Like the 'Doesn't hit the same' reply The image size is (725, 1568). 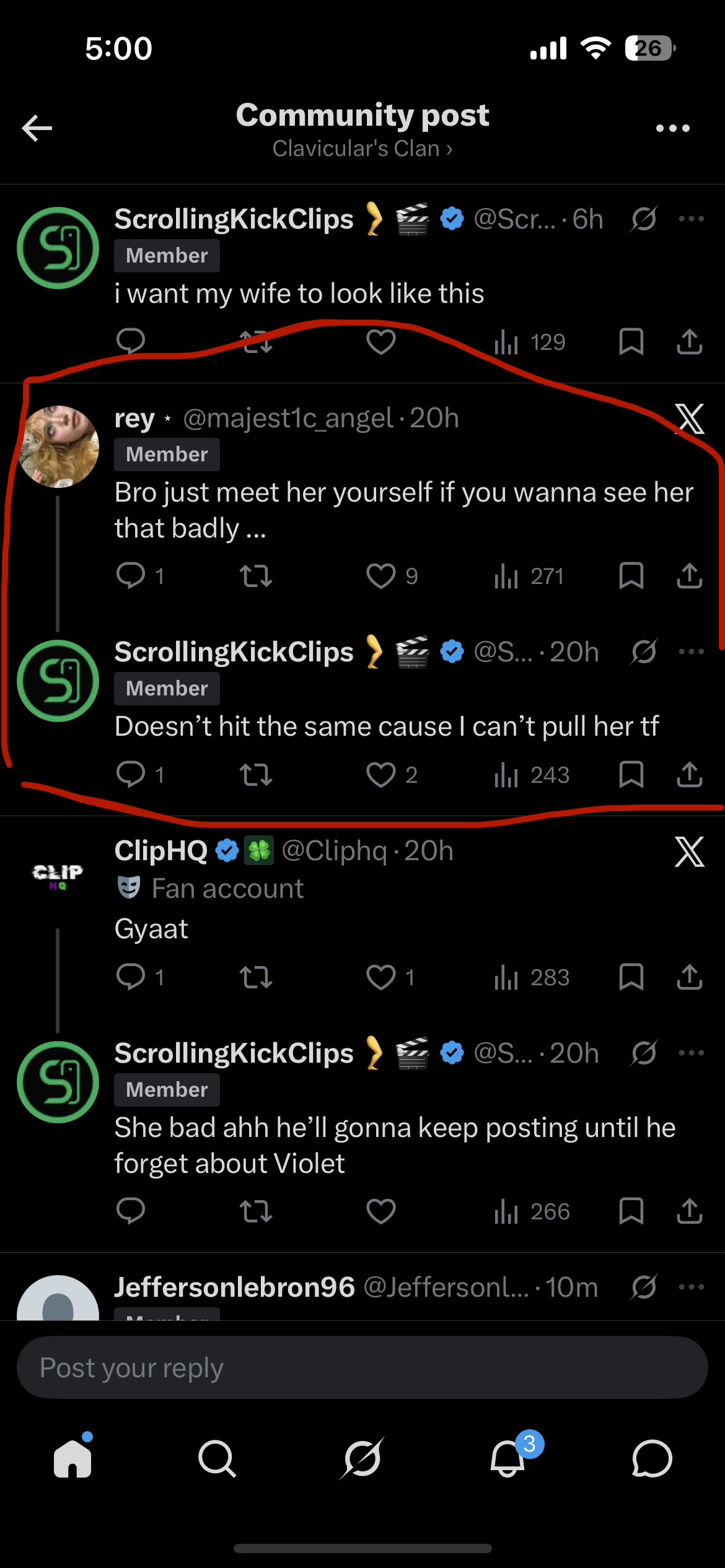click(x=380, y=775)
